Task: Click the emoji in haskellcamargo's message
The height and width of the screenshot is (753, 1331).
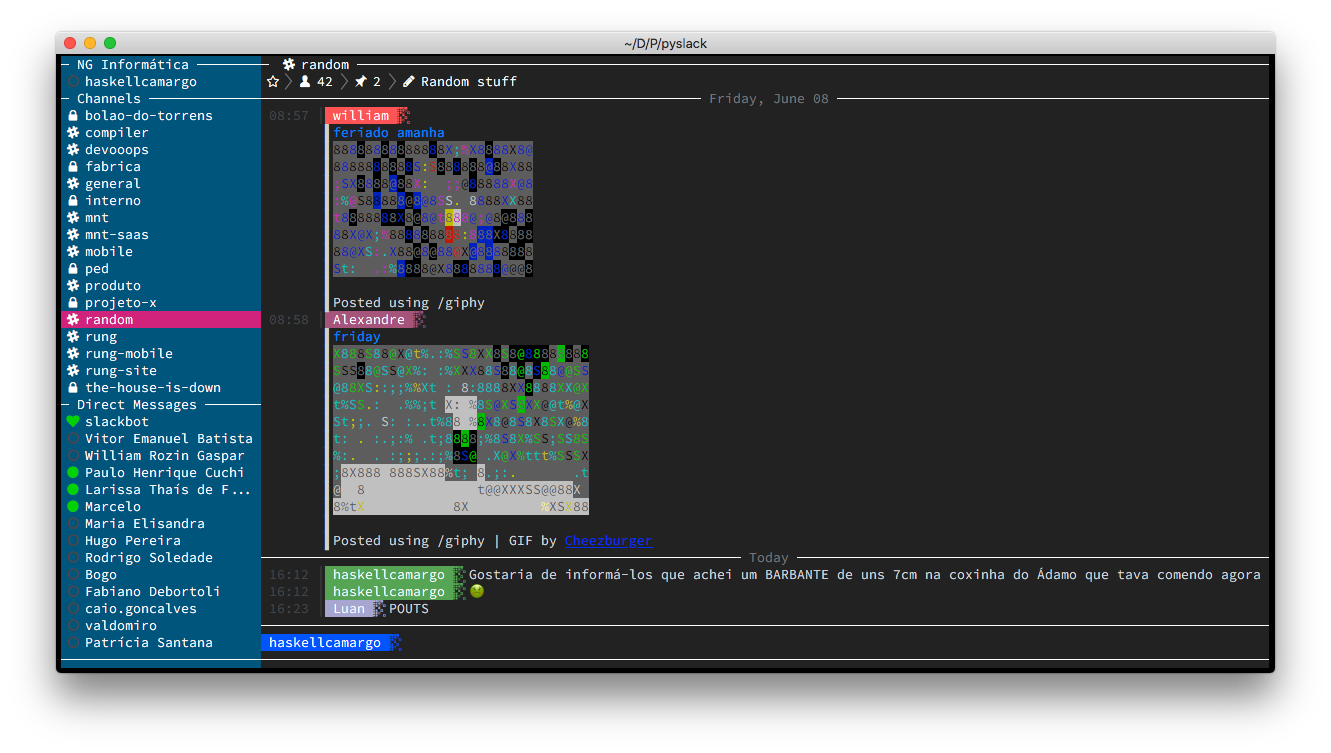Action: [477, 592]
